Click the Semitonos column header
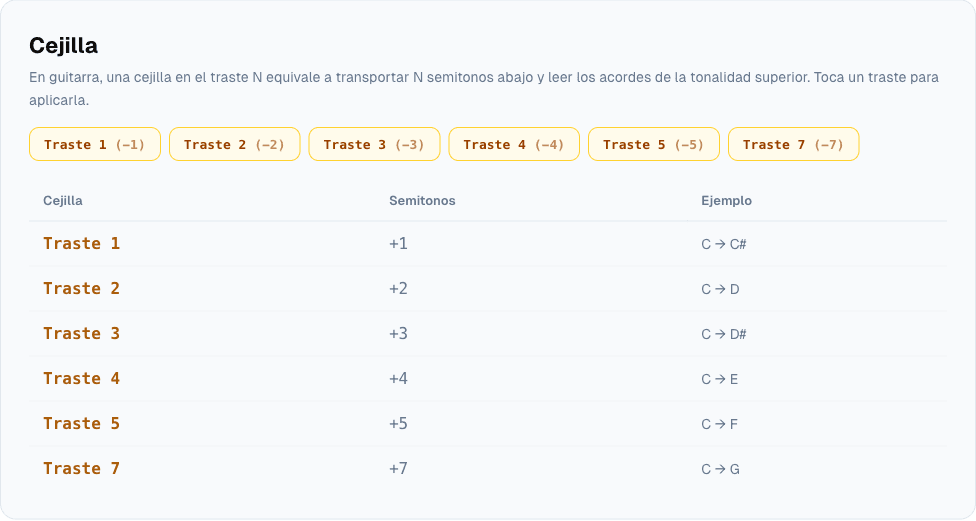 (422, 200)
